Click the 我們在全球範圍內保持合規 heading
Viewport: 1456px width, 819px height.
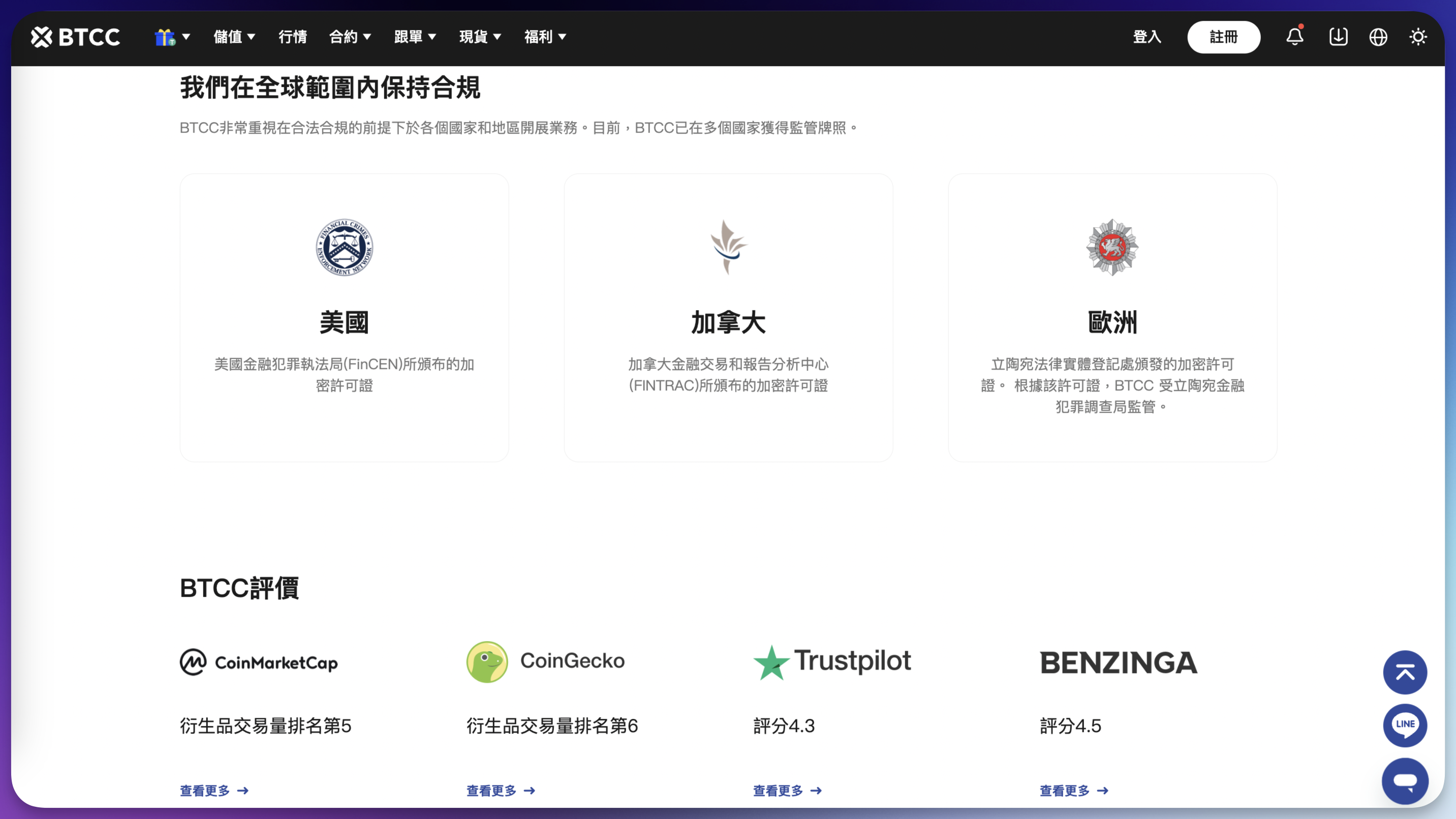click(x=330, y=87)
